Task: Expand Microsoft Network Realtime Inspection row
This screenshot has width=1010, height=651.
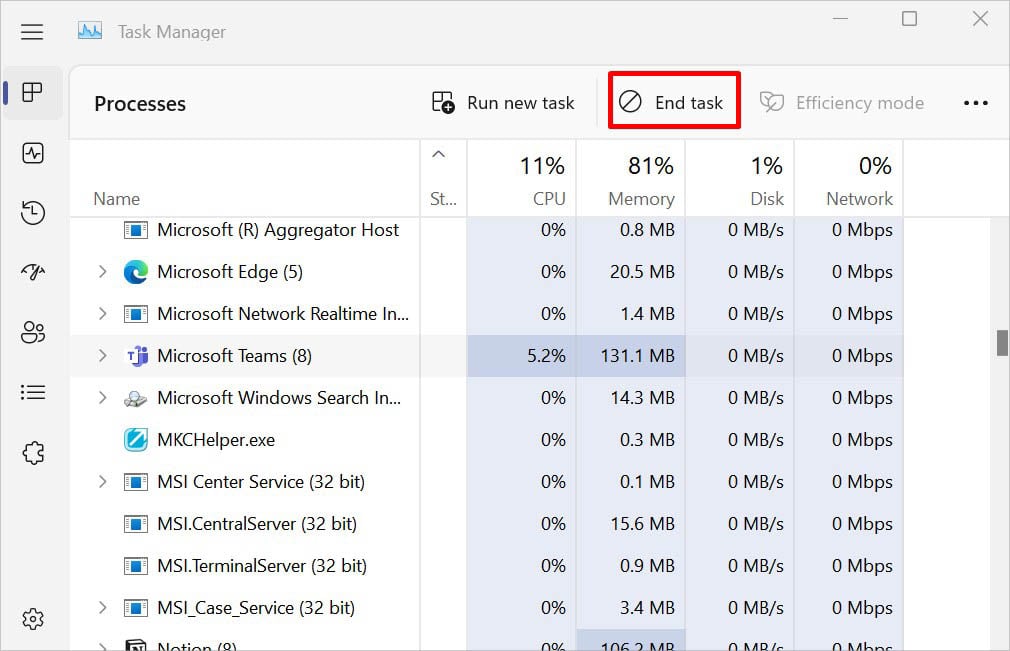Action: [102, 314]
